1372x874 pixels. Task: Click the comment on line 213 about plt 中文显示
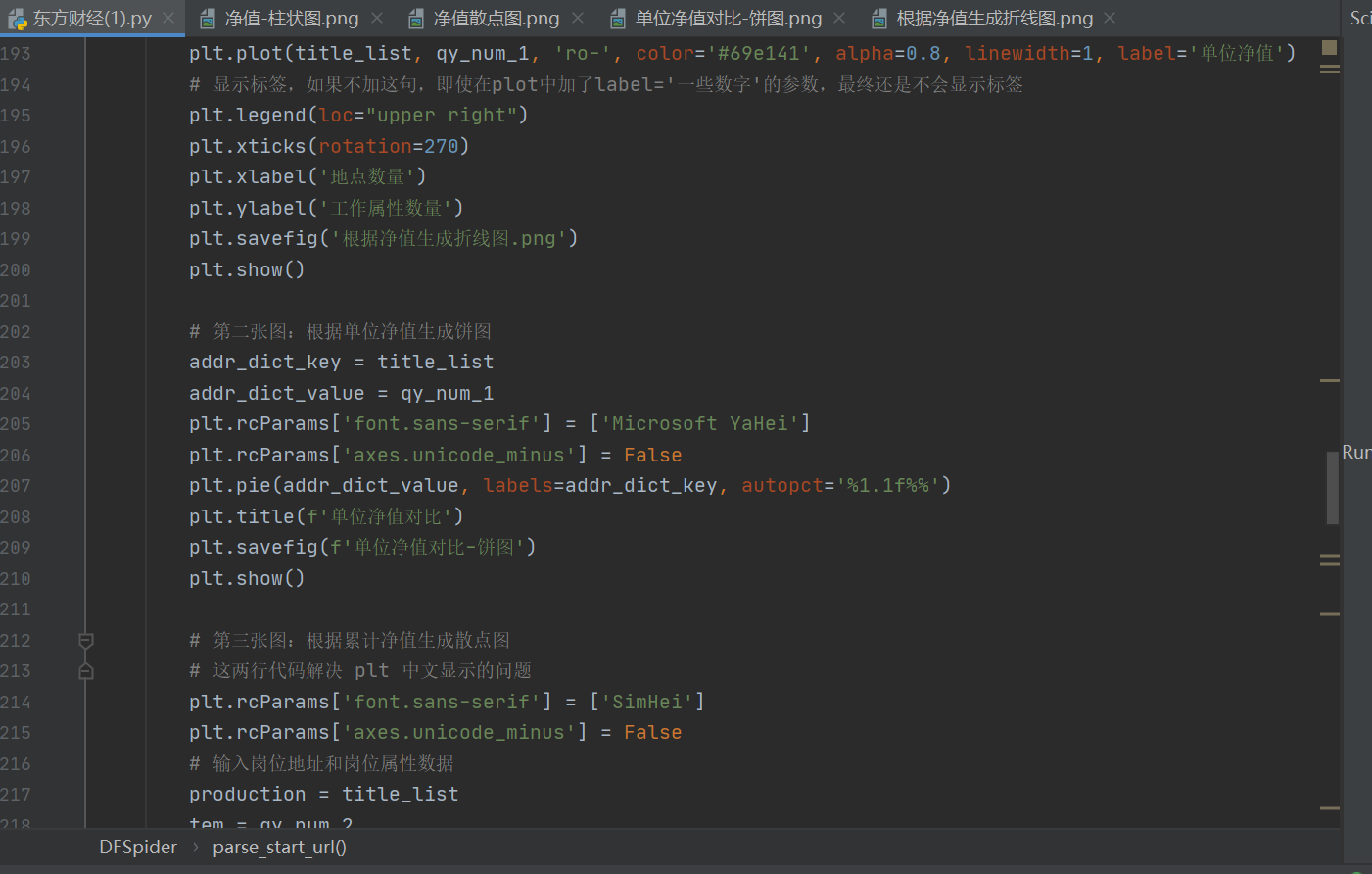click(x=360, y=671)
